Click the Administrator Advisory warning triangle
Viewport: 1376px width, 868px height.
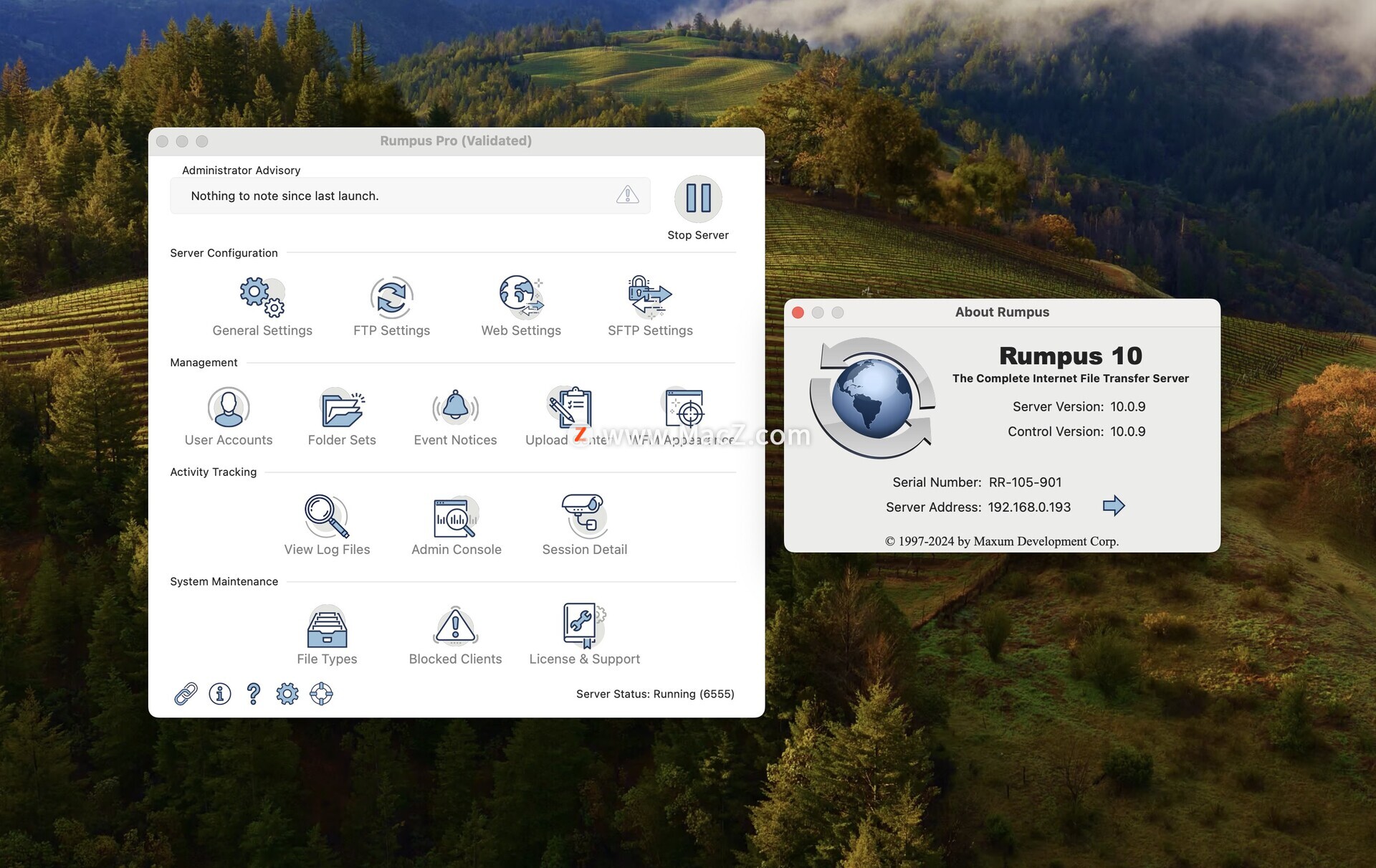tap(627, 195)
